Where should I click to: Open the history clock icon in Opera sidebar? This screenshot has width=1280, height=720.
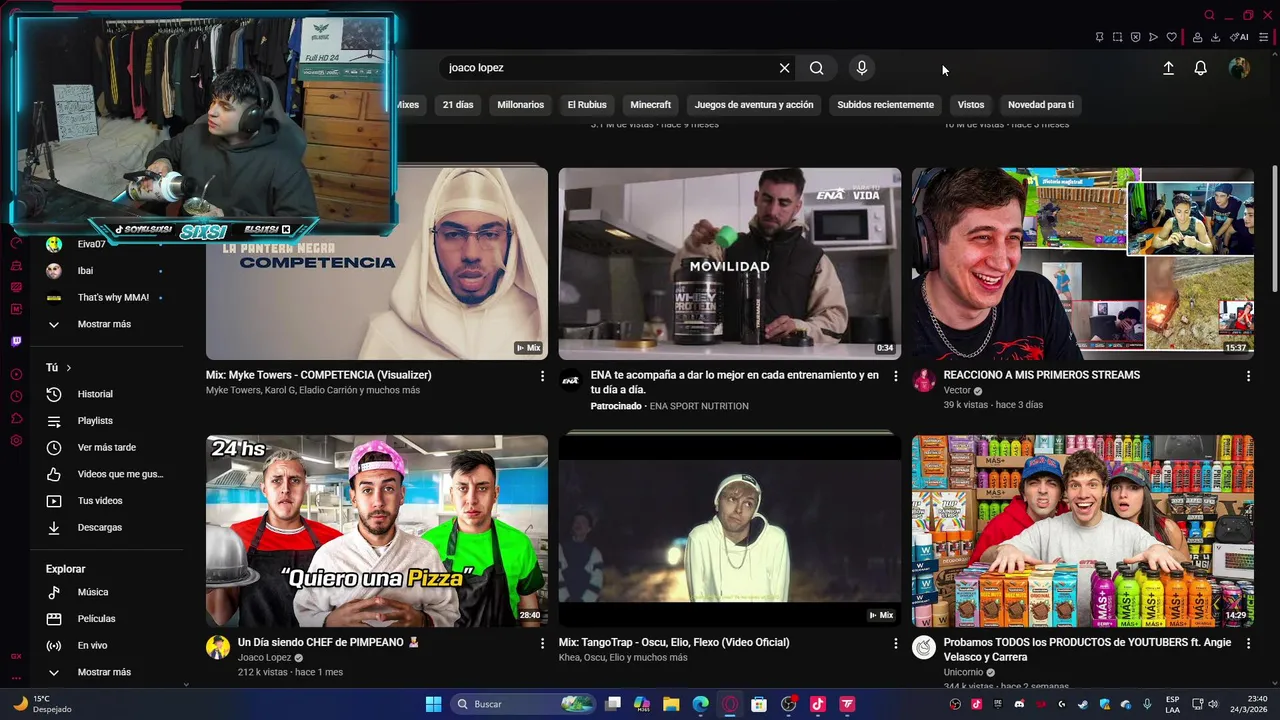tap(16, 396)
